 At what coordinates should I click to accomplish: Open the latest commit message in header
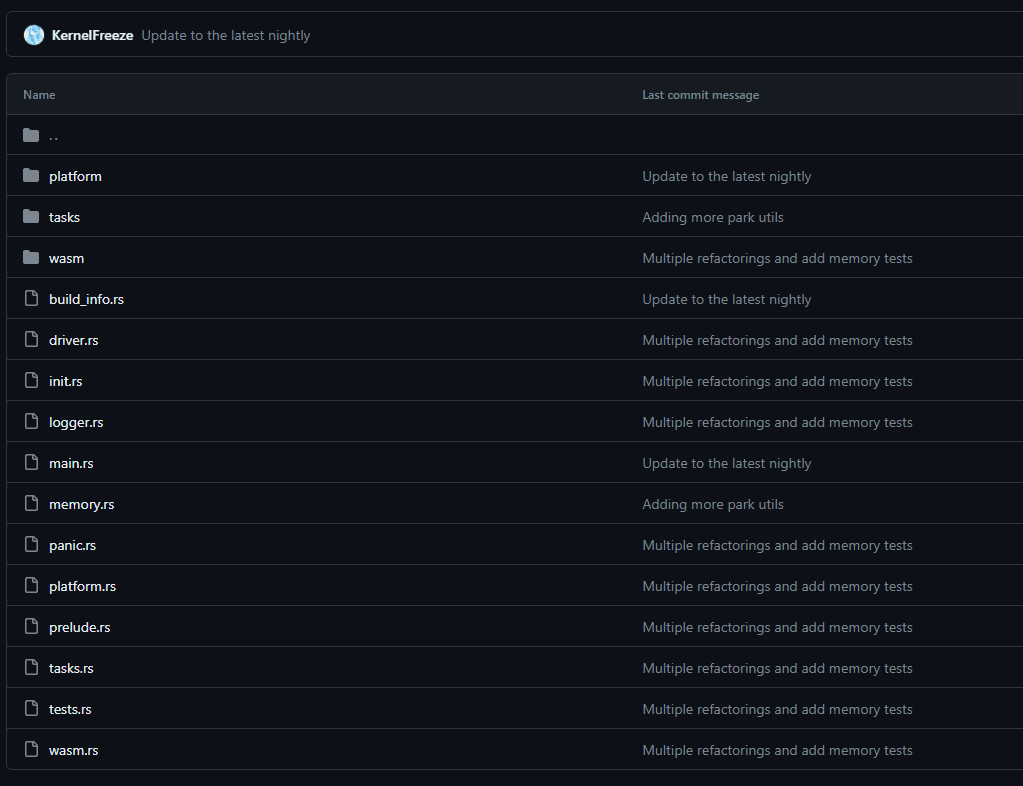225,35
